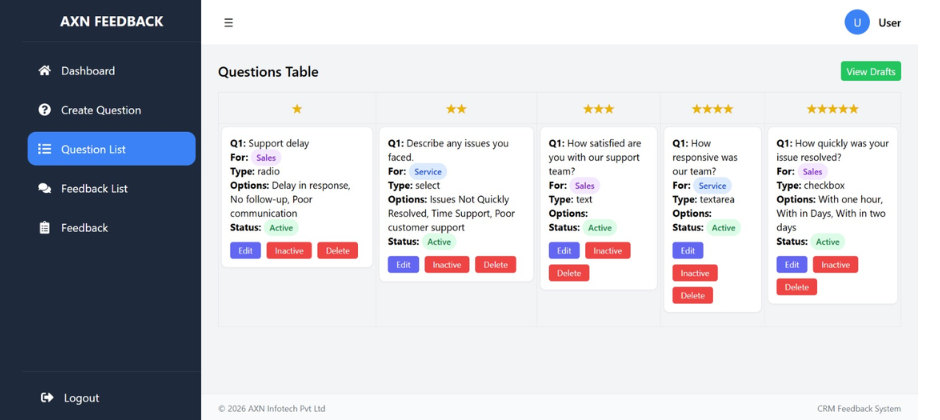
Task: Deactivate the 'How quickly was your issue' question
Action: coord(835,265)
